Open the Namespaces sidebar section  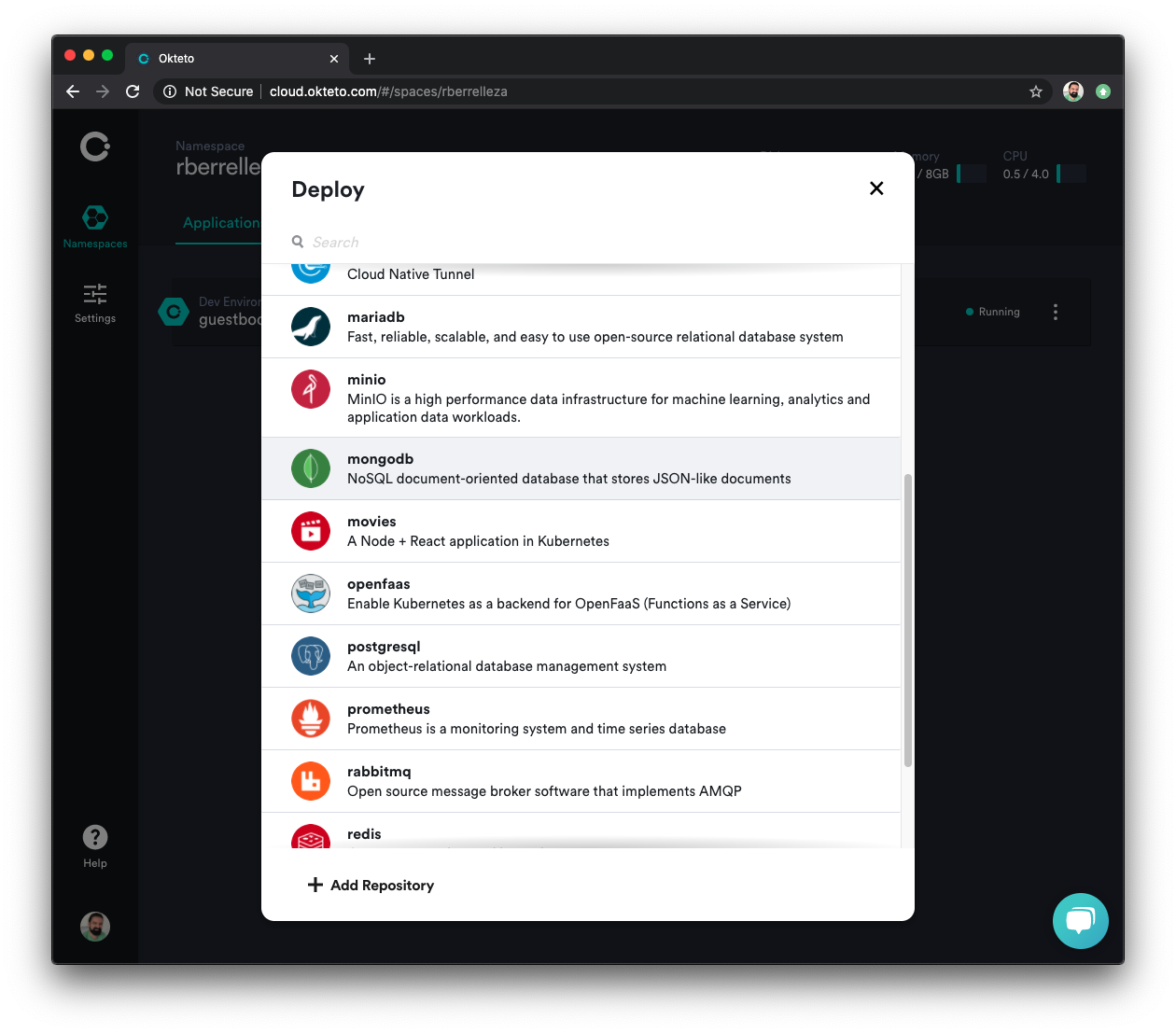[95, 227]
